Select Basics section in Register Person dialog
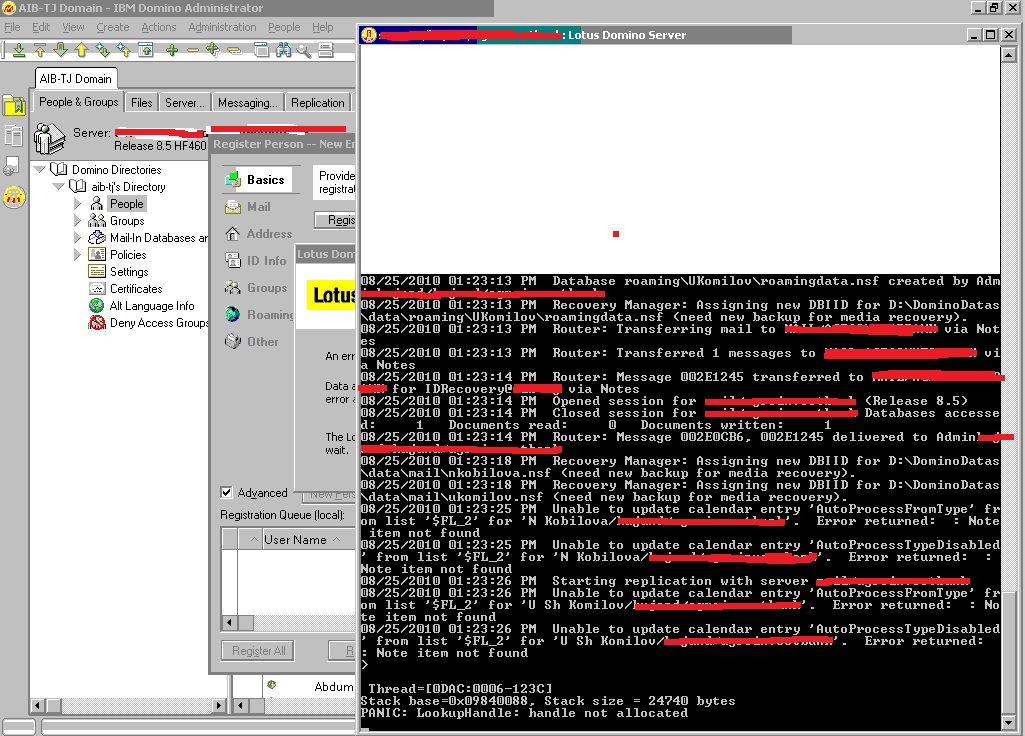The height and width of the screenshot is (736, 1025). click(x=257, y=180)
